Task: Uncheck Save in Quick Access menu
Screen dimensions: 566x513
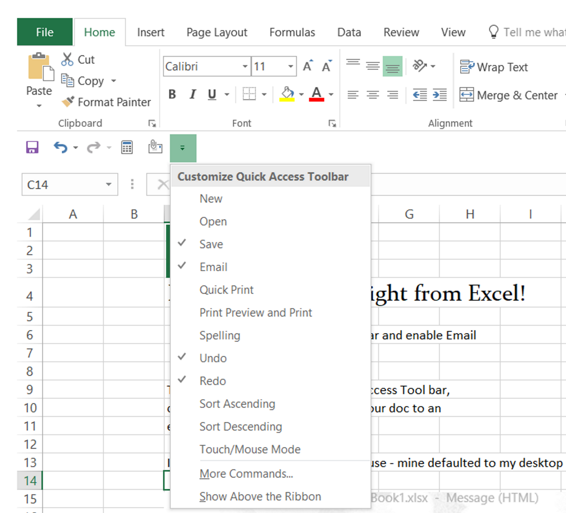Action: (271, 244)
